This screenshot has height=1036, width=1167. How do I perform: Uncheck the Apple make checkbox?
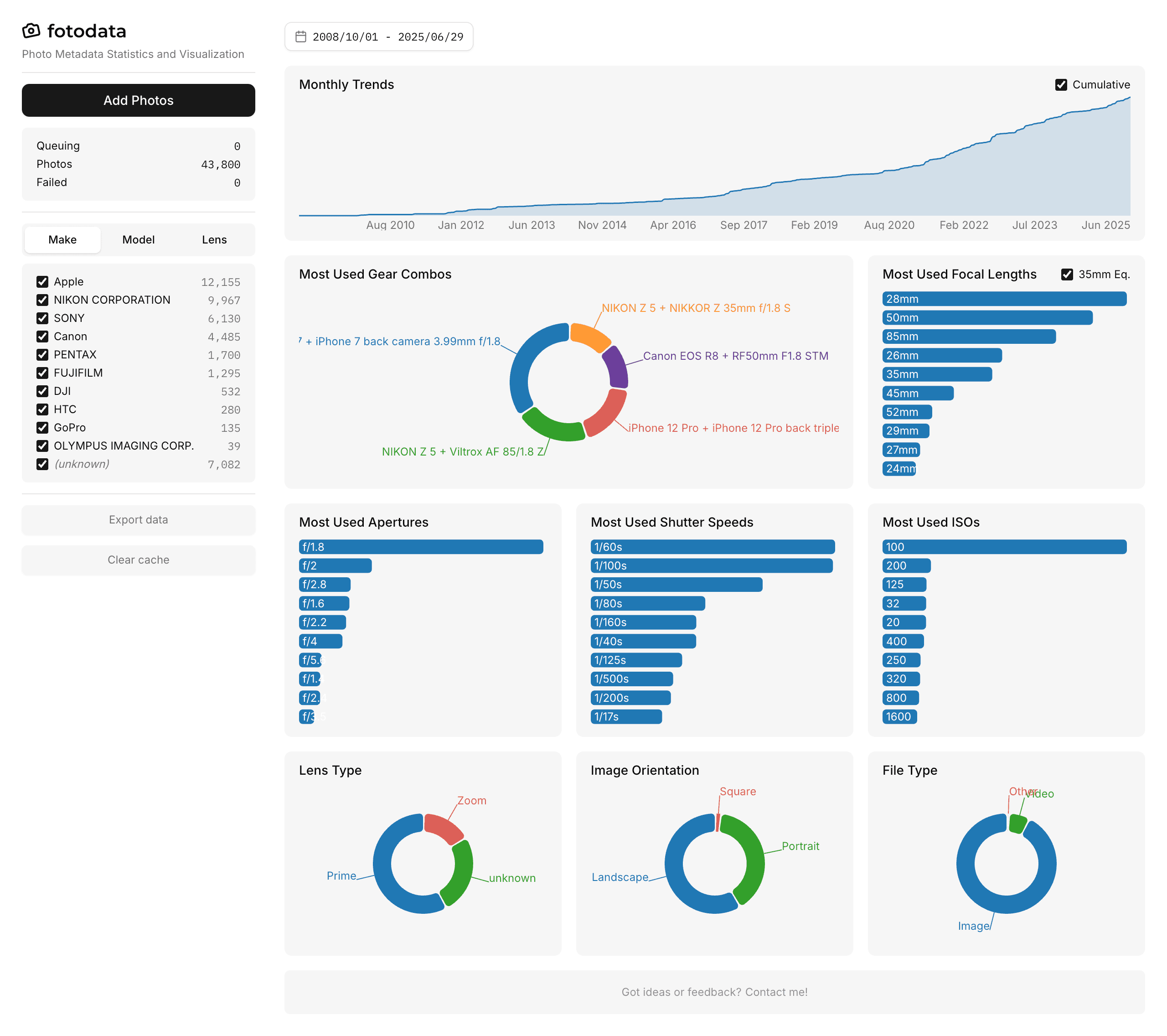(42, 281)
